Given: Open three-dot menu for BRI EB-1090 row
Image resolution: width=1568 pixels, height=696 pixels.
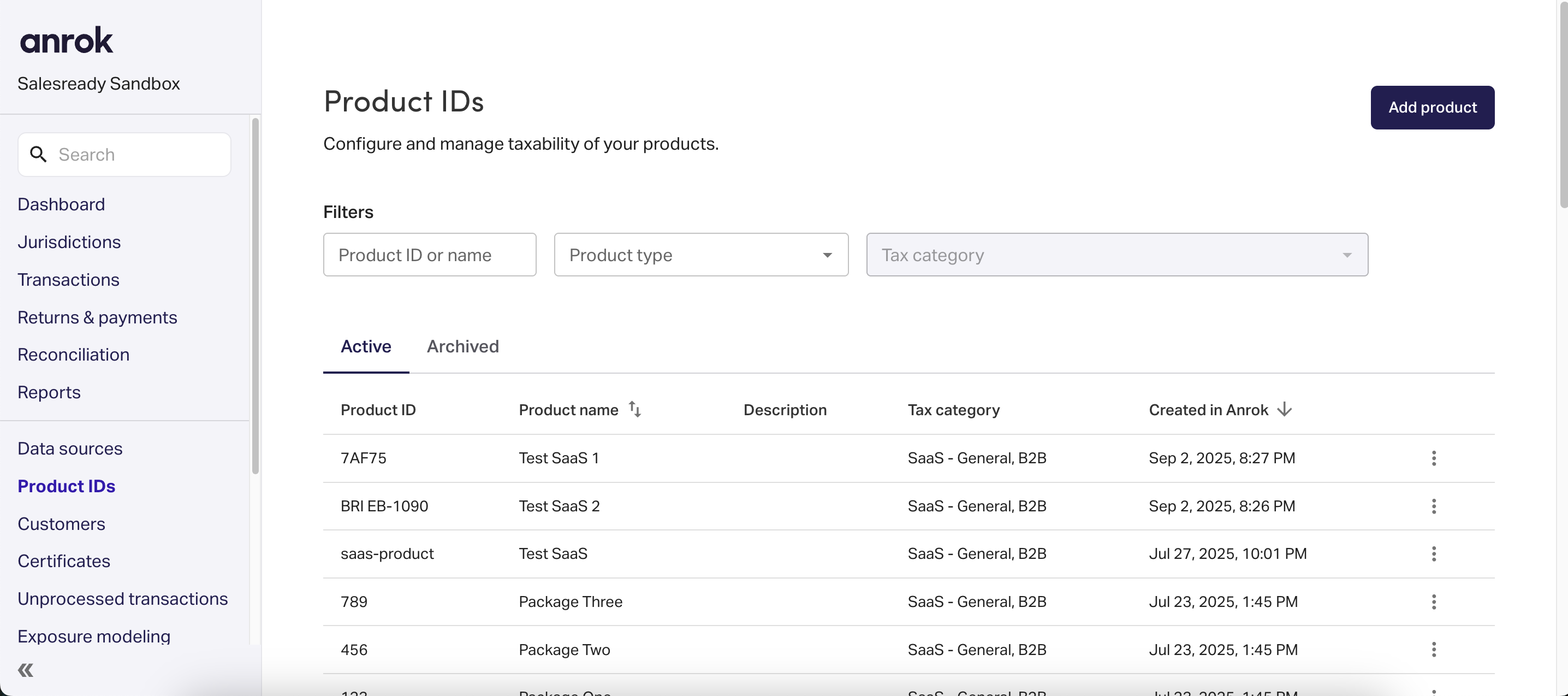Looking at the screenshot, I should [x=1434, y=506].
